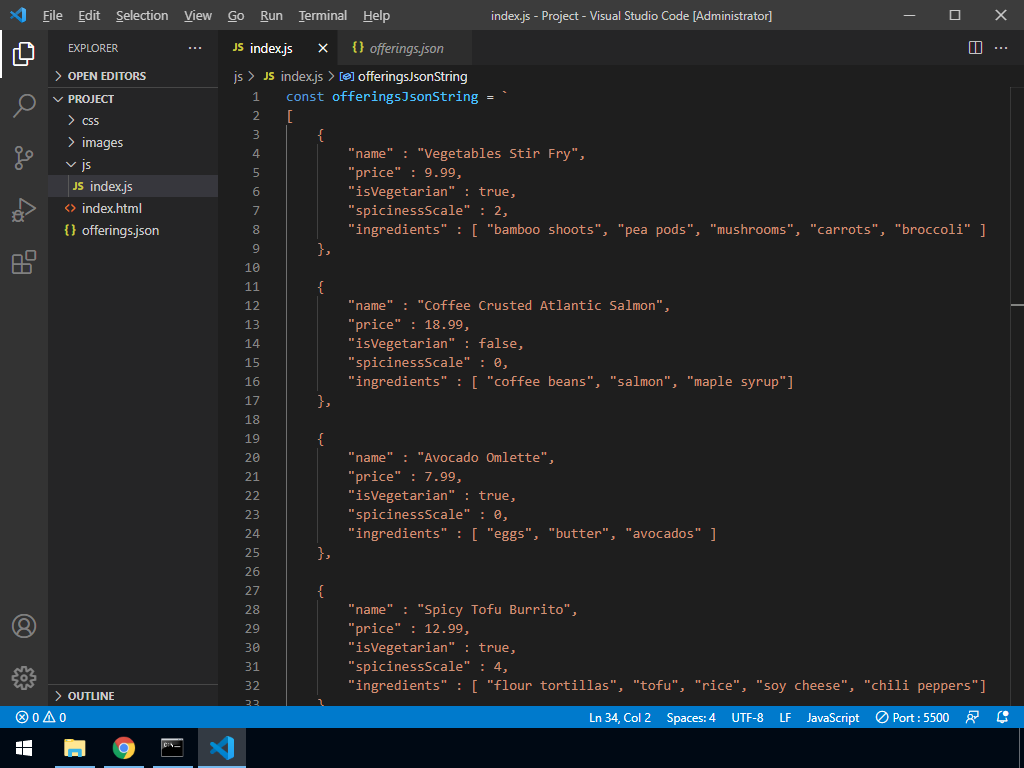Collapse the js folder
Screen dimensions: 1024x768
(x=86, y=164)
